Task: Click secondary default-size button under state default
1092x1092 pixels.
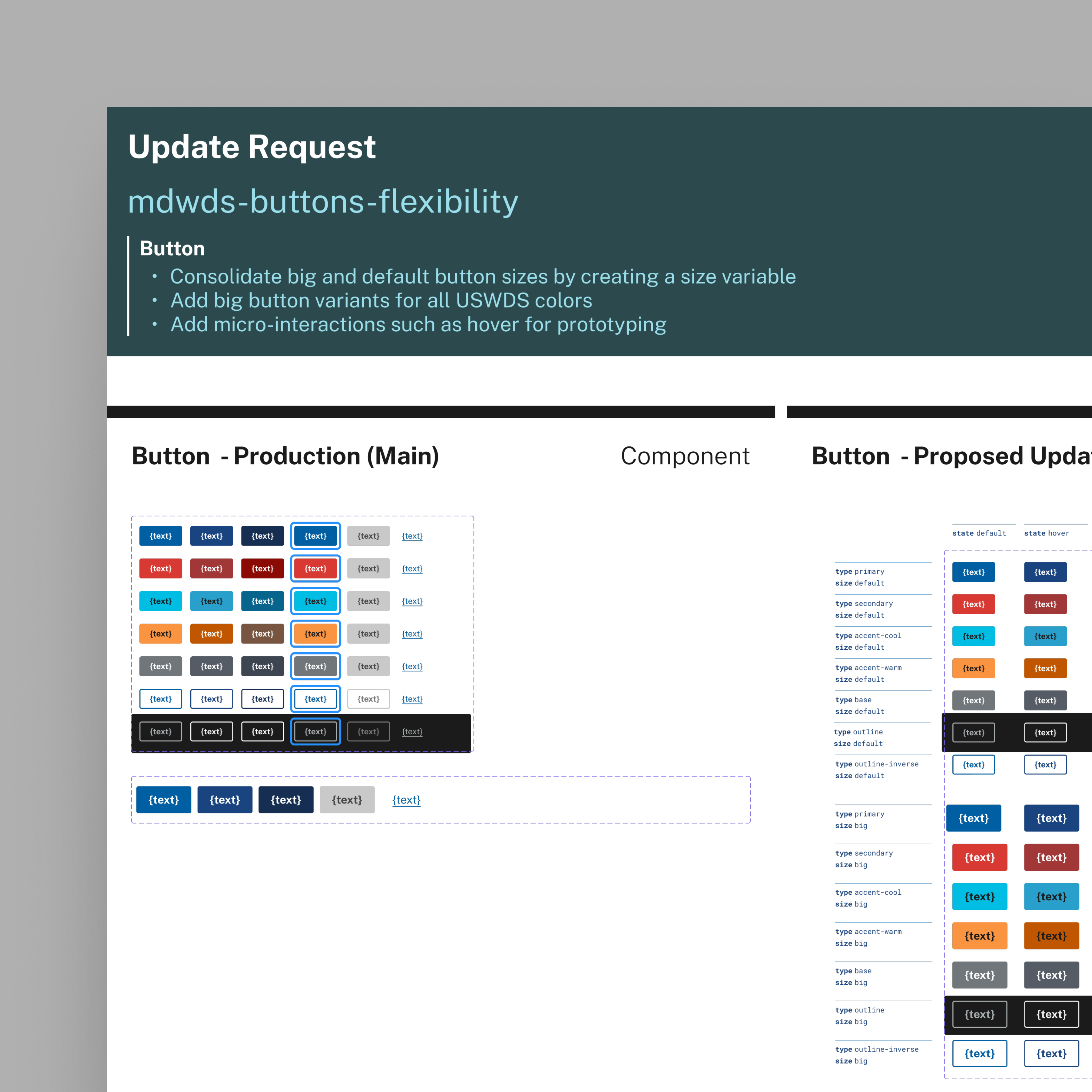Action: tap(973, 604)
